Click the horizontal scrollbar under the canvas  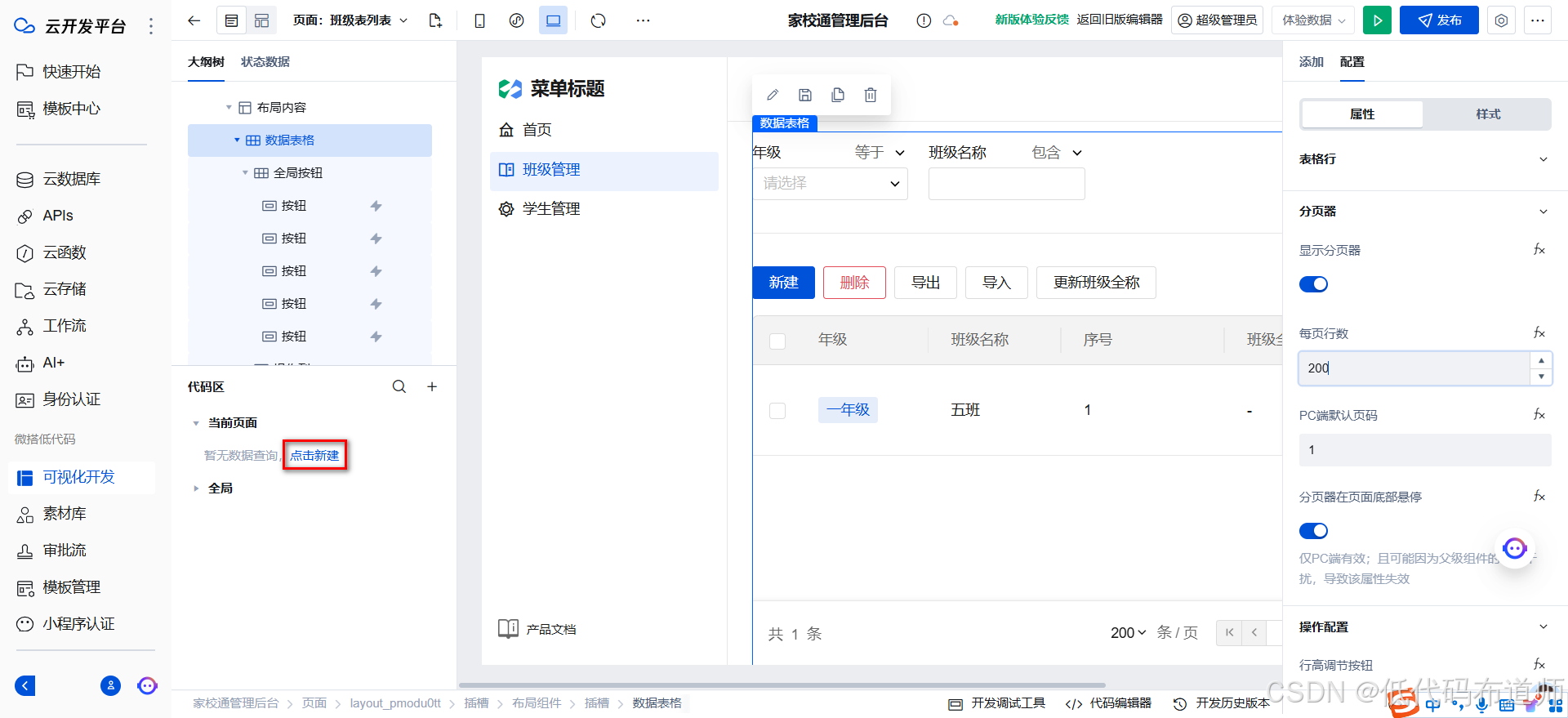(782, 685)
